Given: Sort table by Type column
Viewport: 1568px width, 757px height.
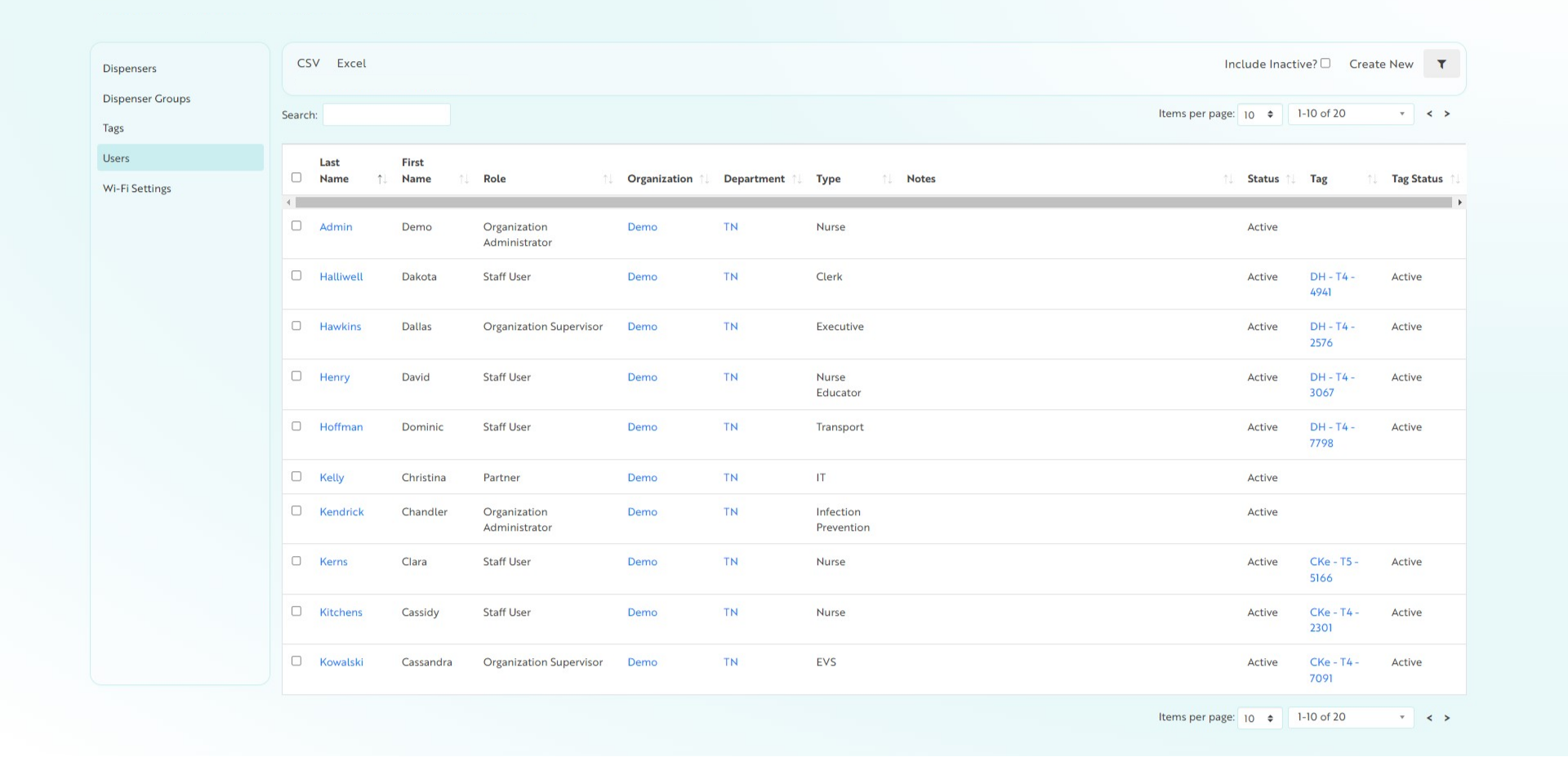Looking at the screenshot, I should click(x=887, y=179).
